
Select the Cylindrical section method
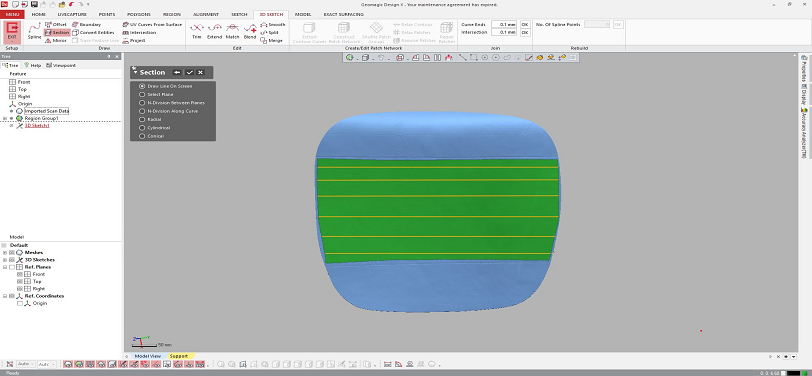click(154, 127)
